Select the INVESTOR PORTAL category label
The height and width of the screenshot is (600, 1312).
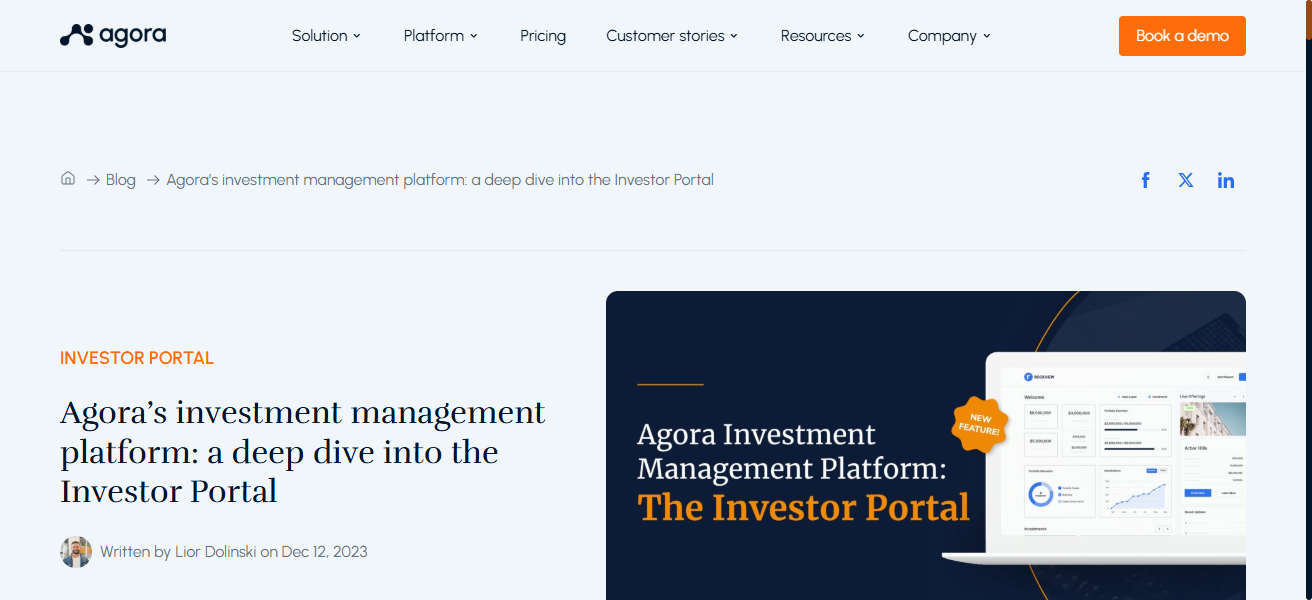137,357
